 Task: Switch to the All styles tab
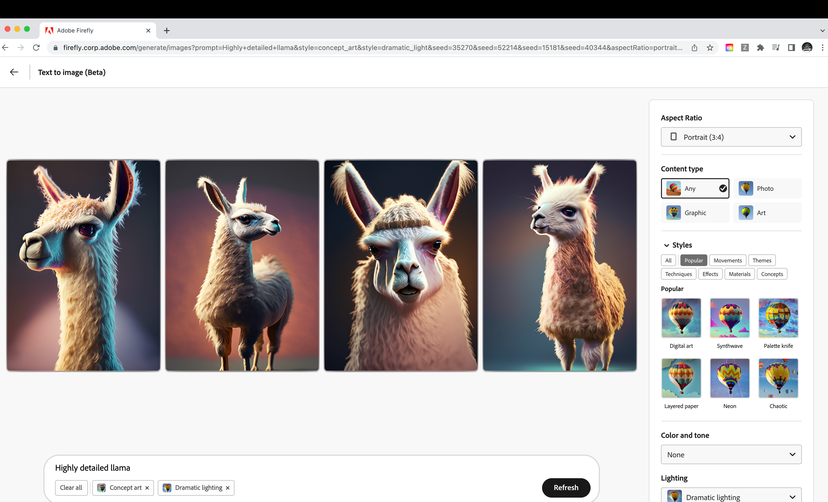[668, 260]
